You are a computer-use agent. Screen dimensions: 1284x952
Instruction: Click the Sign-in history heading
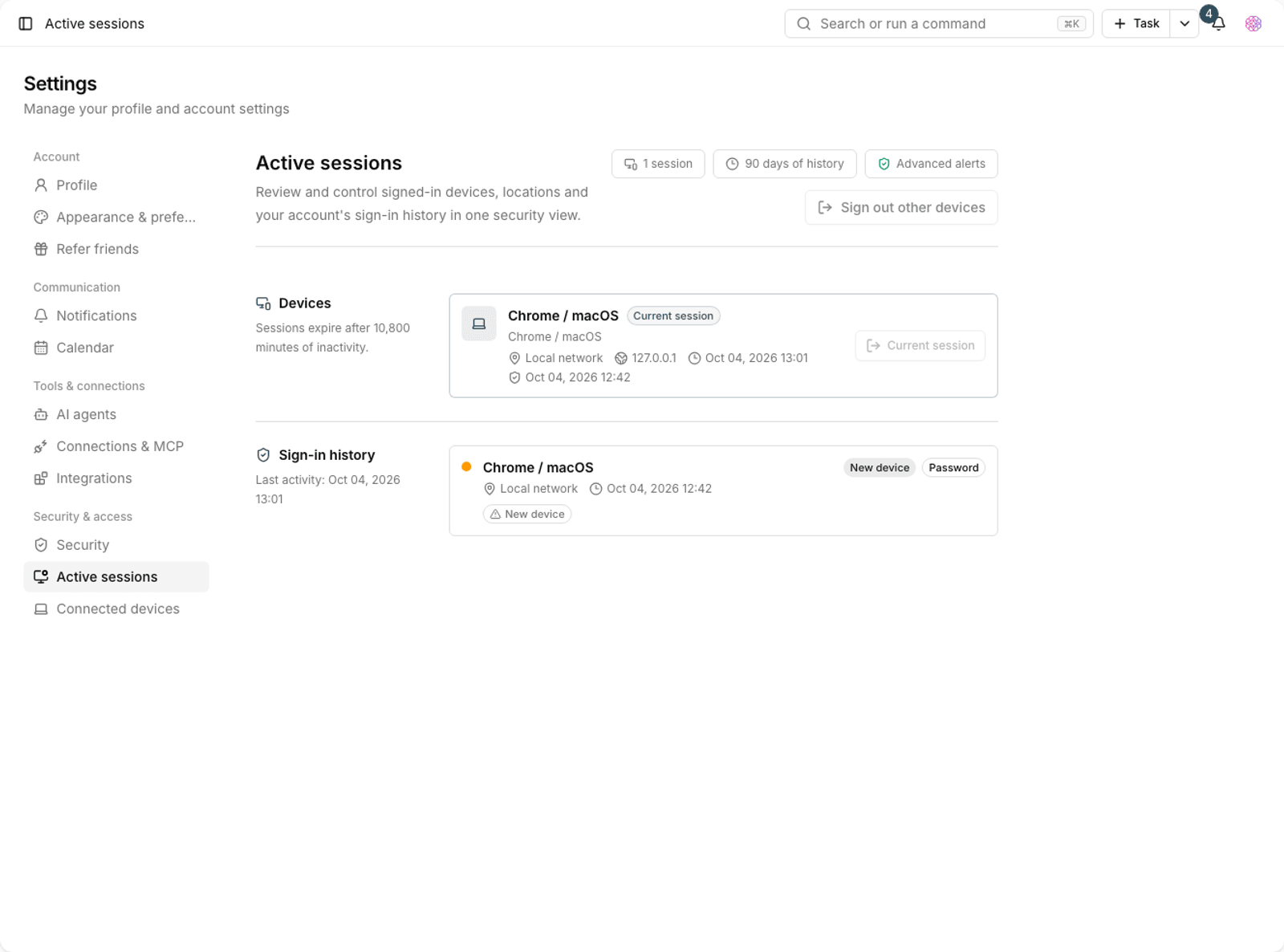(327, 455)
